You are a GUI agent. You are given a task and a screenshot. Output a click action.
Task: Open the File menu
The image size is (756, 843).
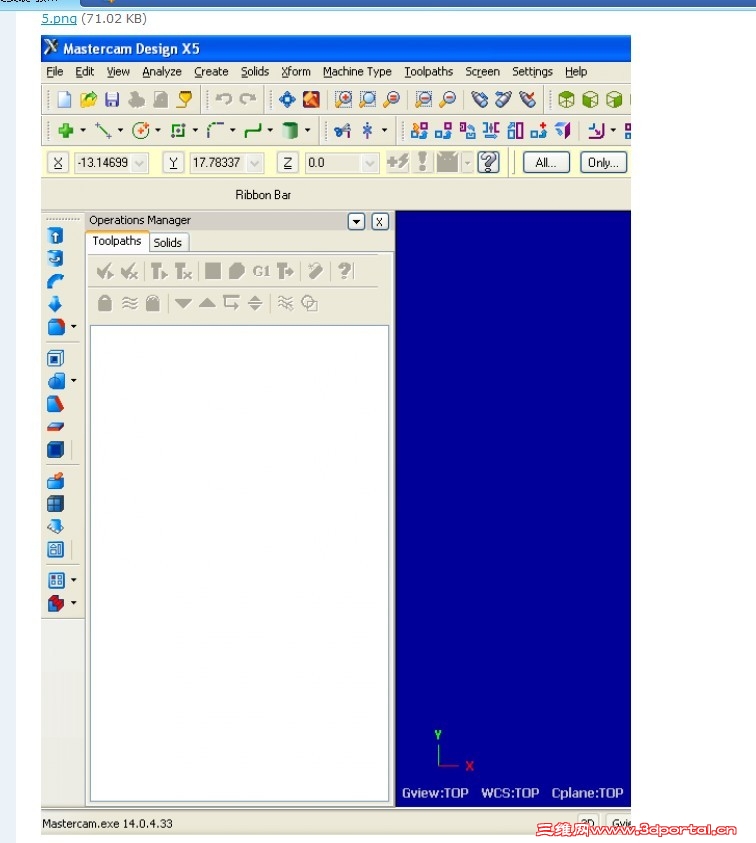55,72
